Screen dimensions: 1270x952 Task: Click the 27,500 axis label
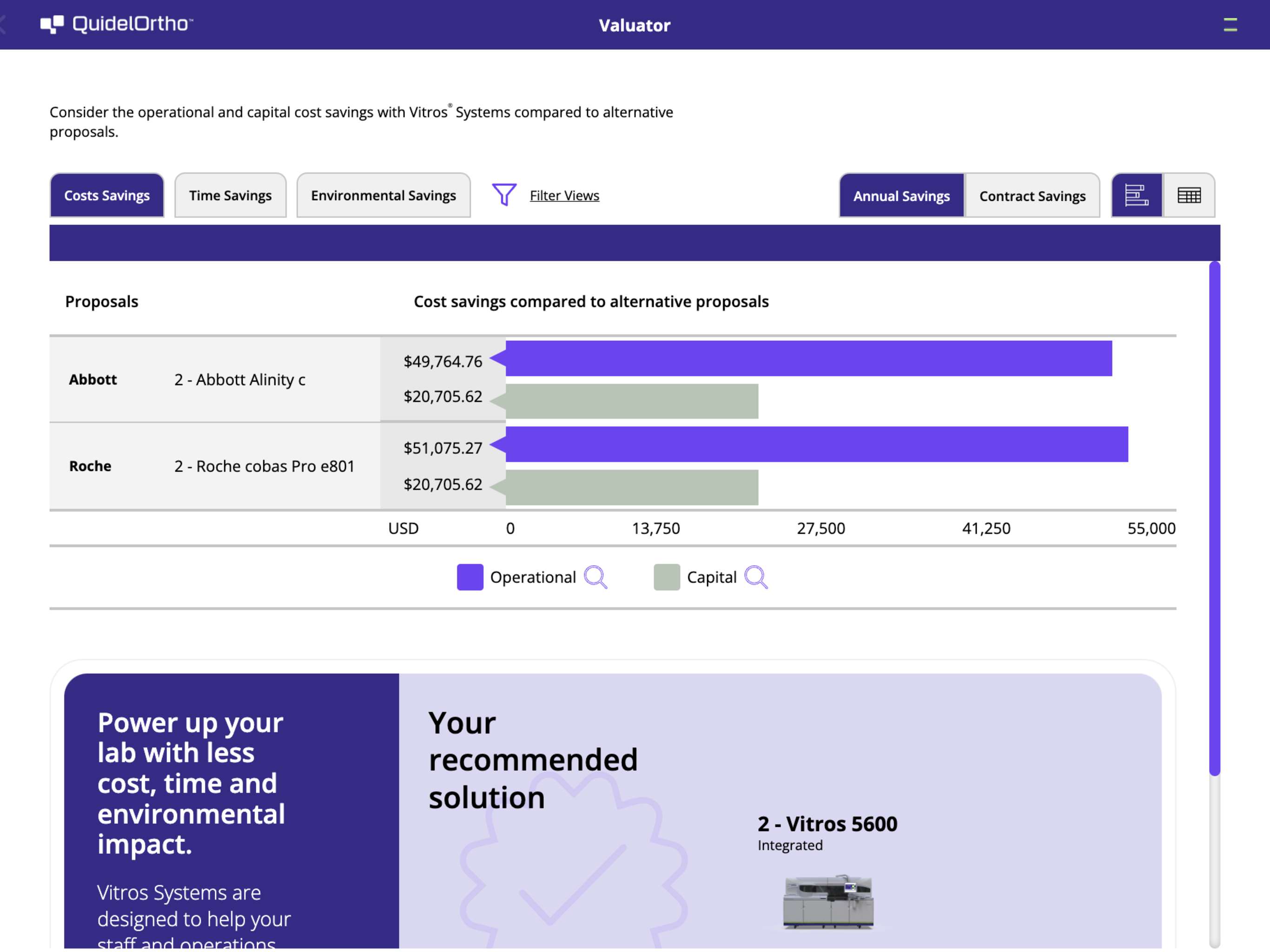pos(820,528)
